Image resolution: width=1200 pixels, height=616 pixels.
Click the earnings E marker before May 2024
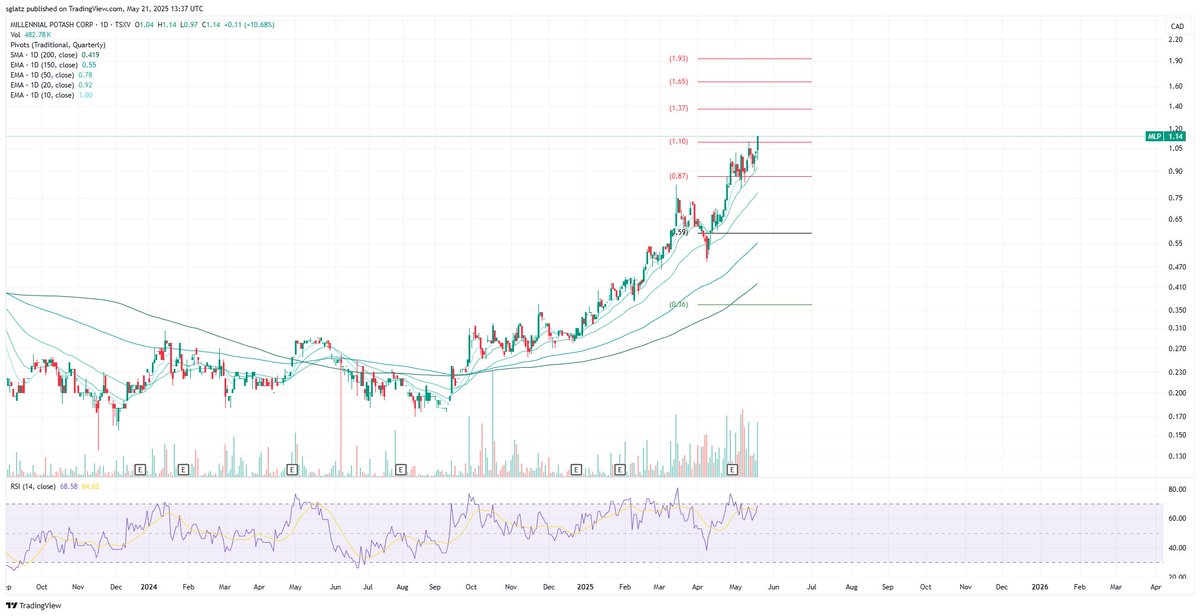pyautogui.click(x=292, y=468)
